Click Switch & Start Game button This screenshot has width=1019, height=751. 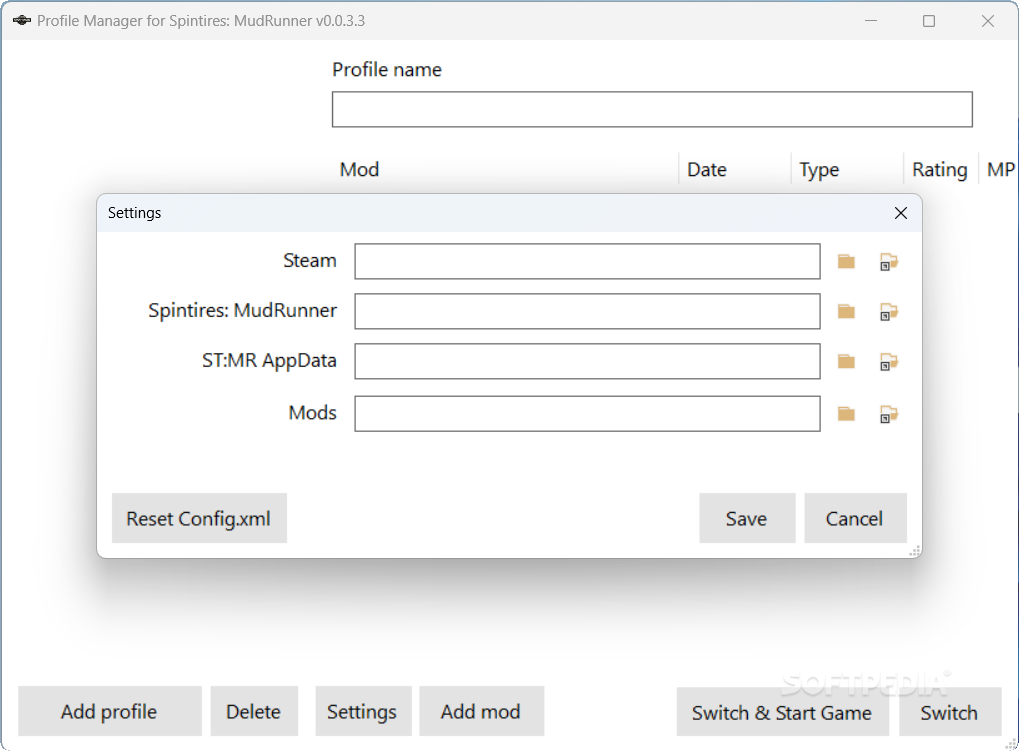782,712
